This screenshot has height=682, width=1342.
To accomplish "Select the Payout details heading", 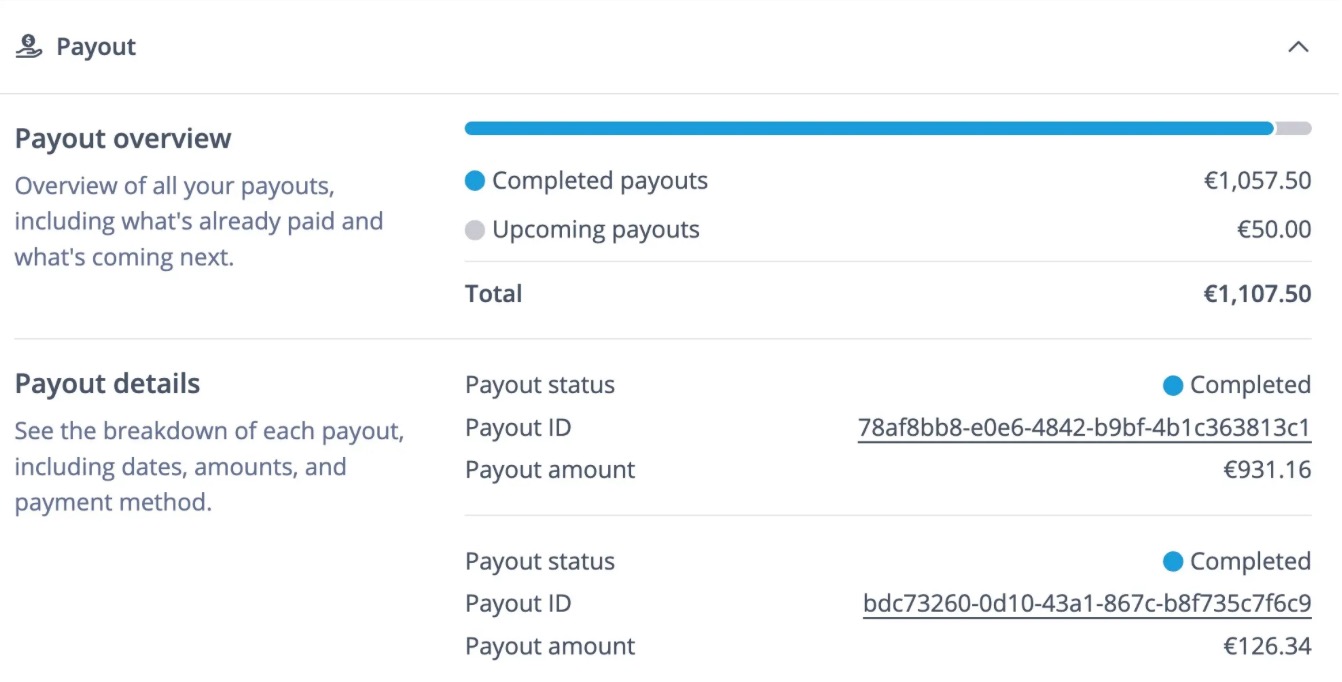I will pos(105,382).
